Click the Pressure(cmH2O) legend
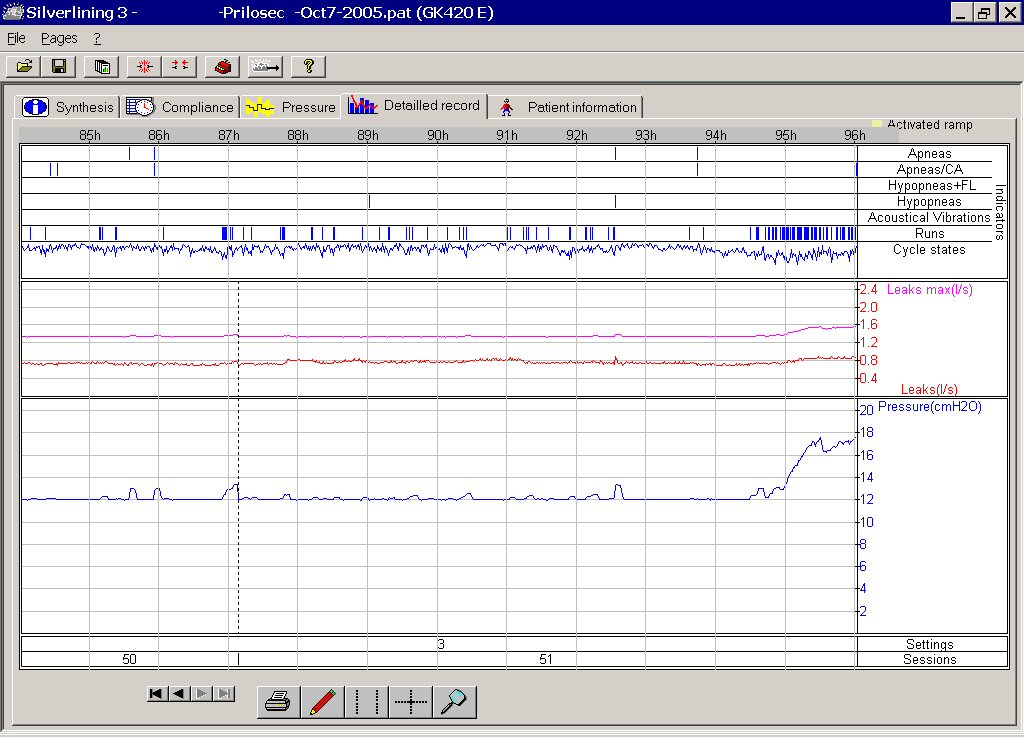The width and height of the screenshot is (1024, 737). [929, 407]
